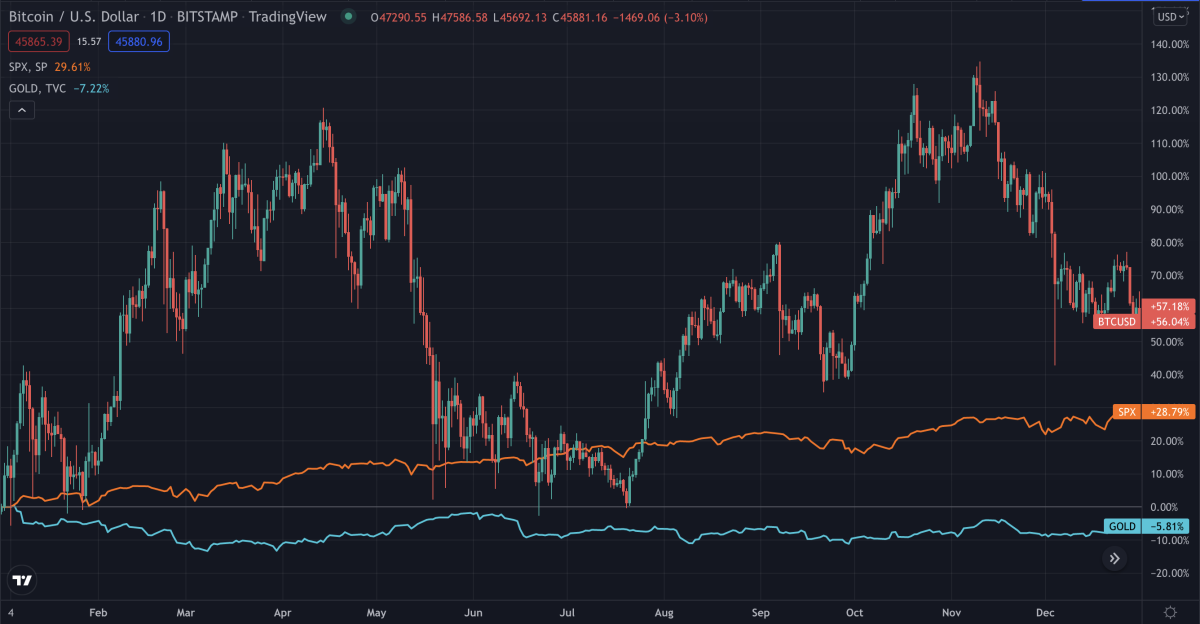Click the L45692.13 low value in header
This screenshot has width=1200, height=624.
tap(525, 17)
